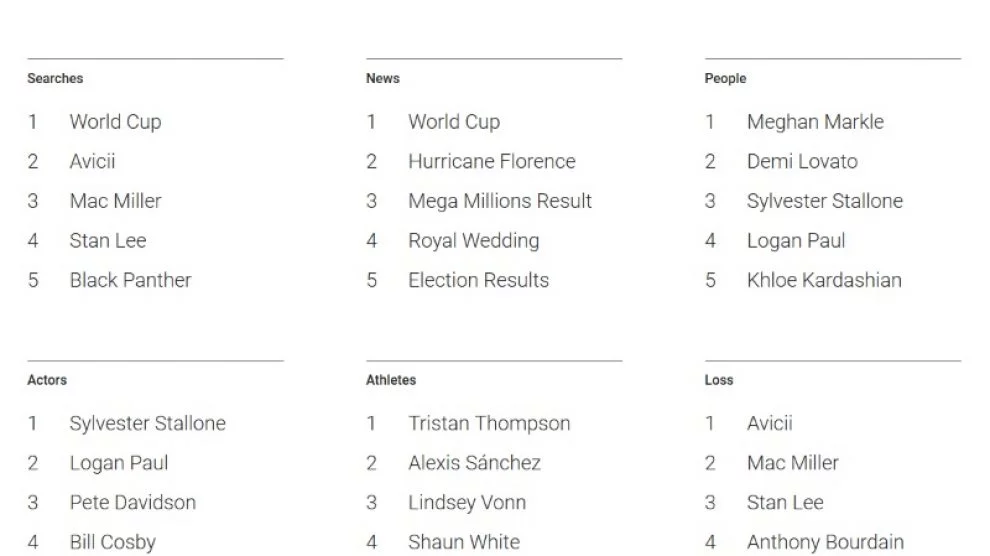The width and height of the screenshot is (990, 556).
Task: Open the Actors category heading
Action: (x=47, y=380)
